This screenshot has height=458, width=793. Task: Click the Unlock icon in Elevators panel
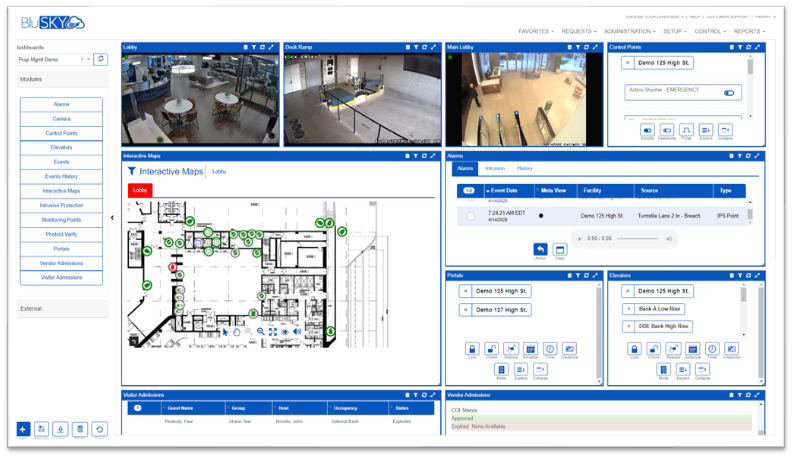point(652,349)
